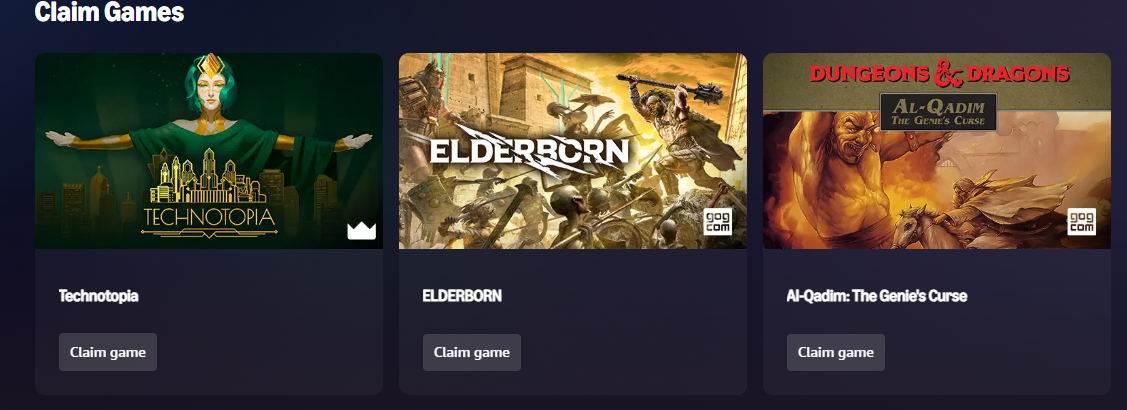This screenshot has height=410, width=1127.
Task: Click the ELDERBORN slashed logo on artwork
Action: point(529,150)
